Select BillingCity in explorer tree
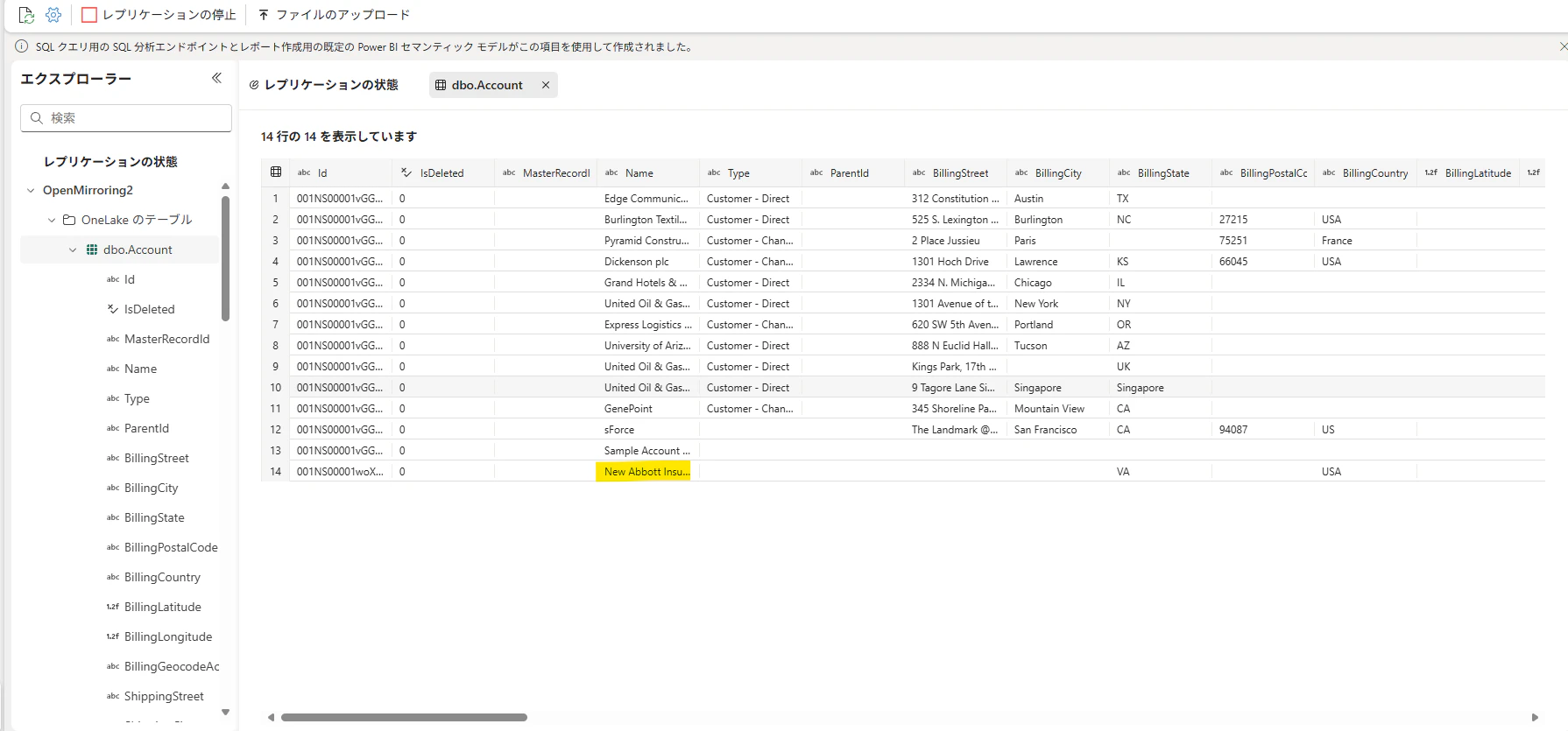The height and width of the screenshot is (731, 1568). coord(151,488)
